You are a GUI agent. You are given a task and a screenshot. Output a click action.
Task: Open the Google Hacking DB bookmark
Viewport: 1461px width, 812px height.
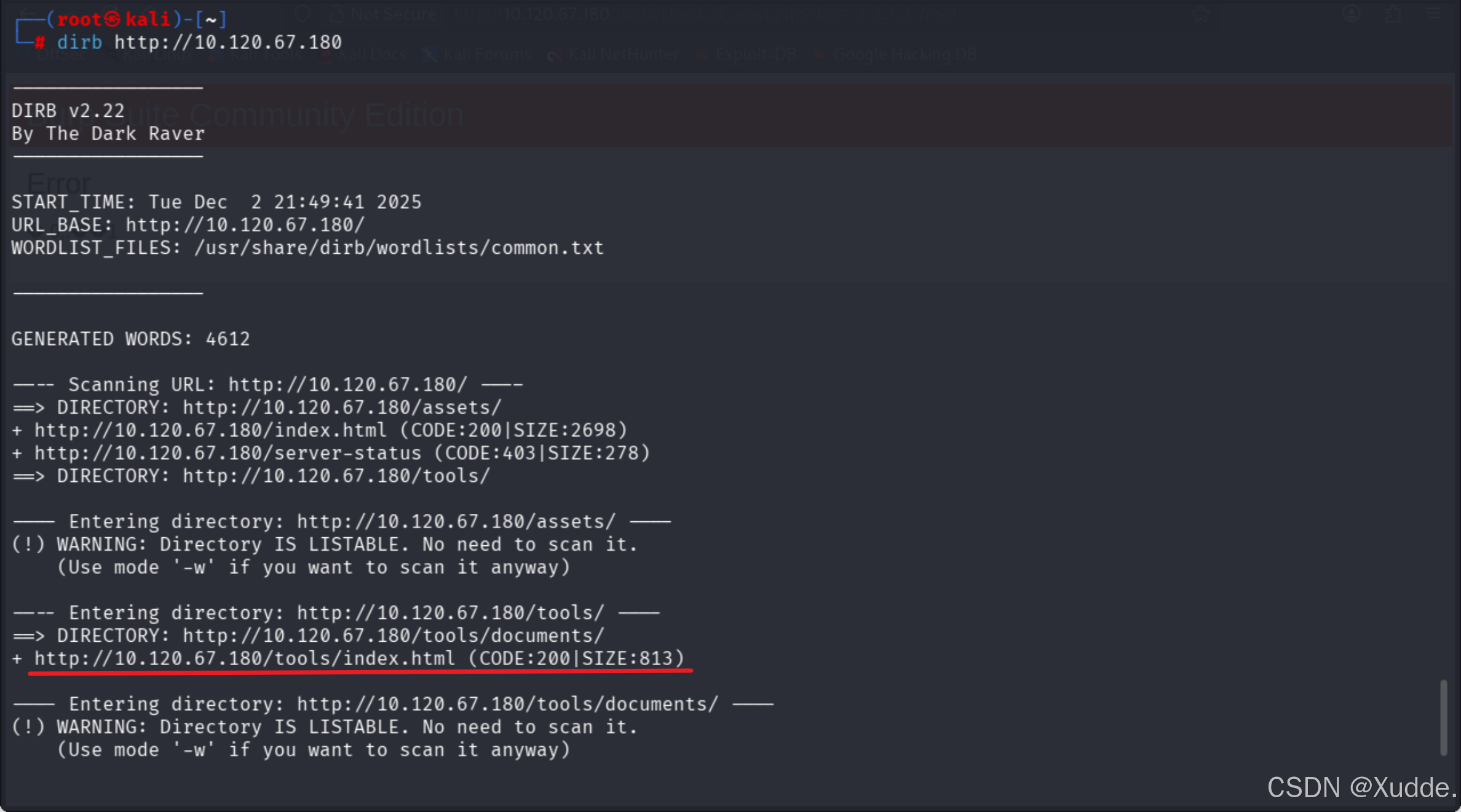pos(904,55)
